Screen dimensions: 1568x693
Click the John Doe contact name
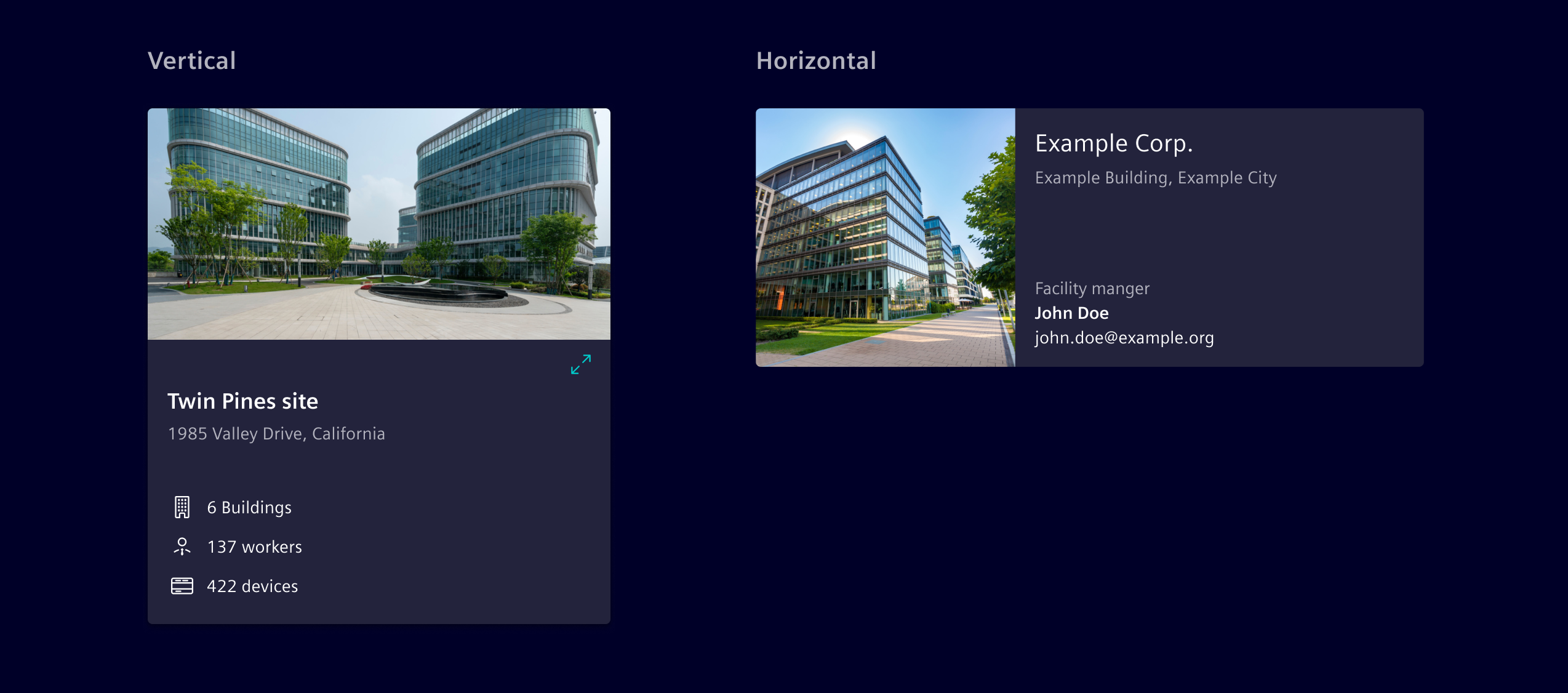point(1071,313)
